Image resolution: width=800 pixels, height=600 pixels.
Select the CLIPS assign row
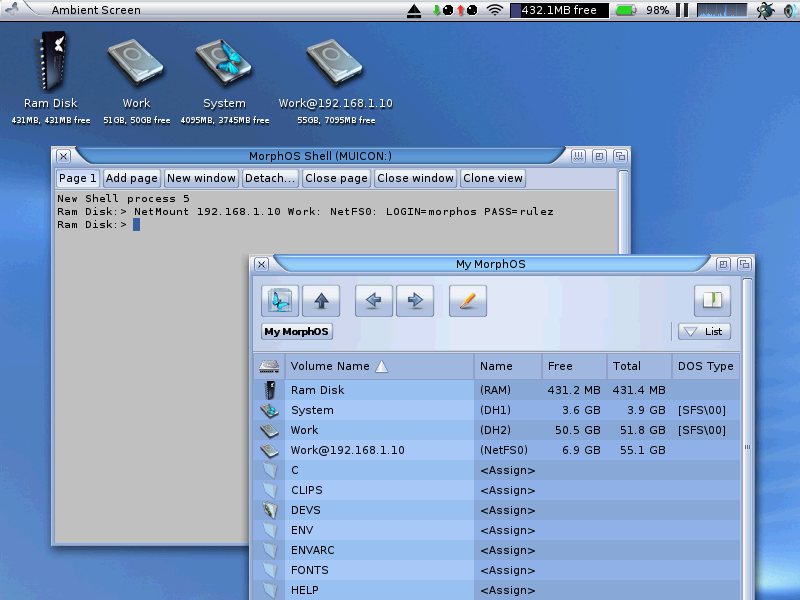coord(496,490)
